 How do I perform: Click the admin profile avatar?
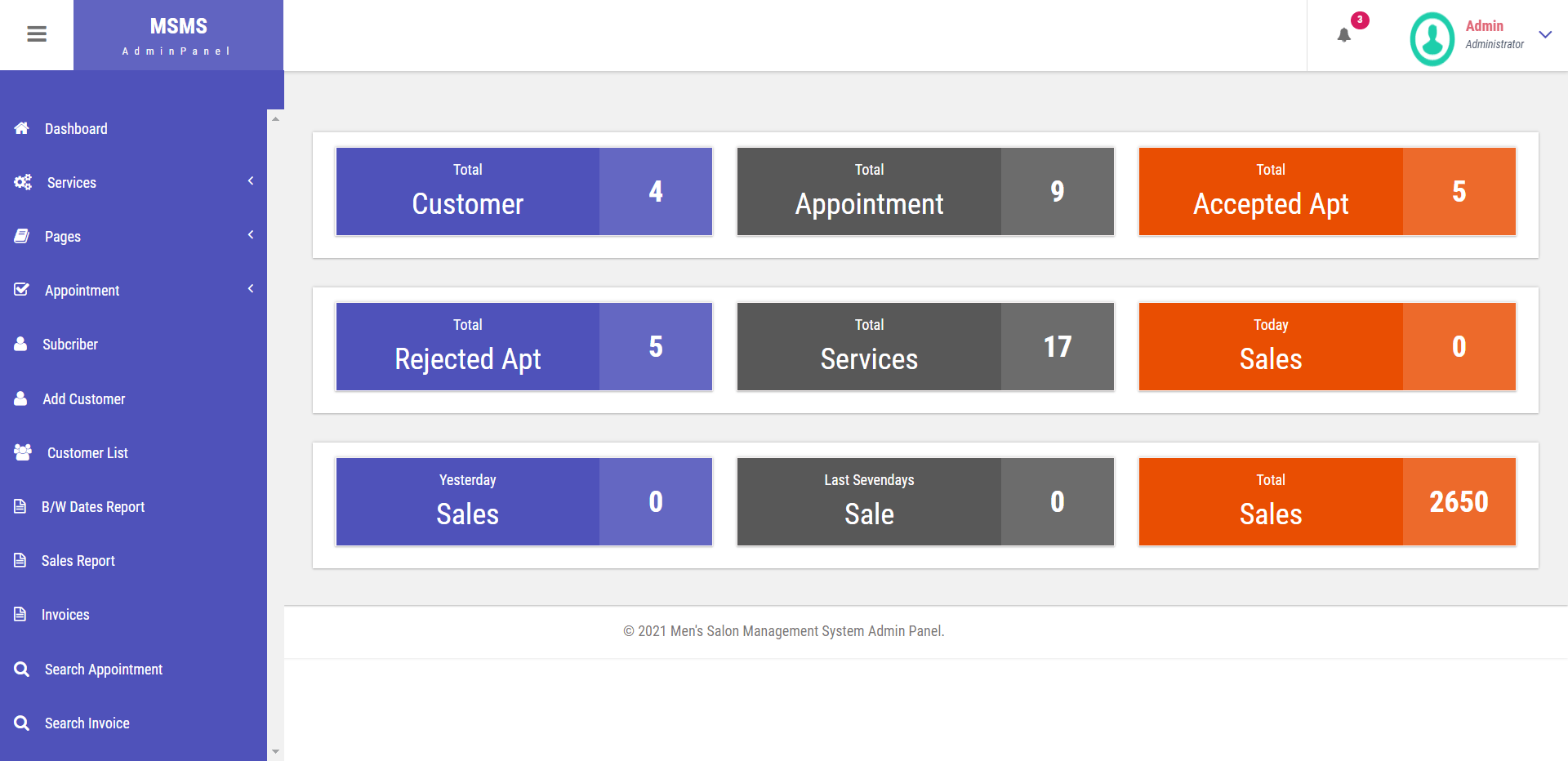coord(1432,38)
